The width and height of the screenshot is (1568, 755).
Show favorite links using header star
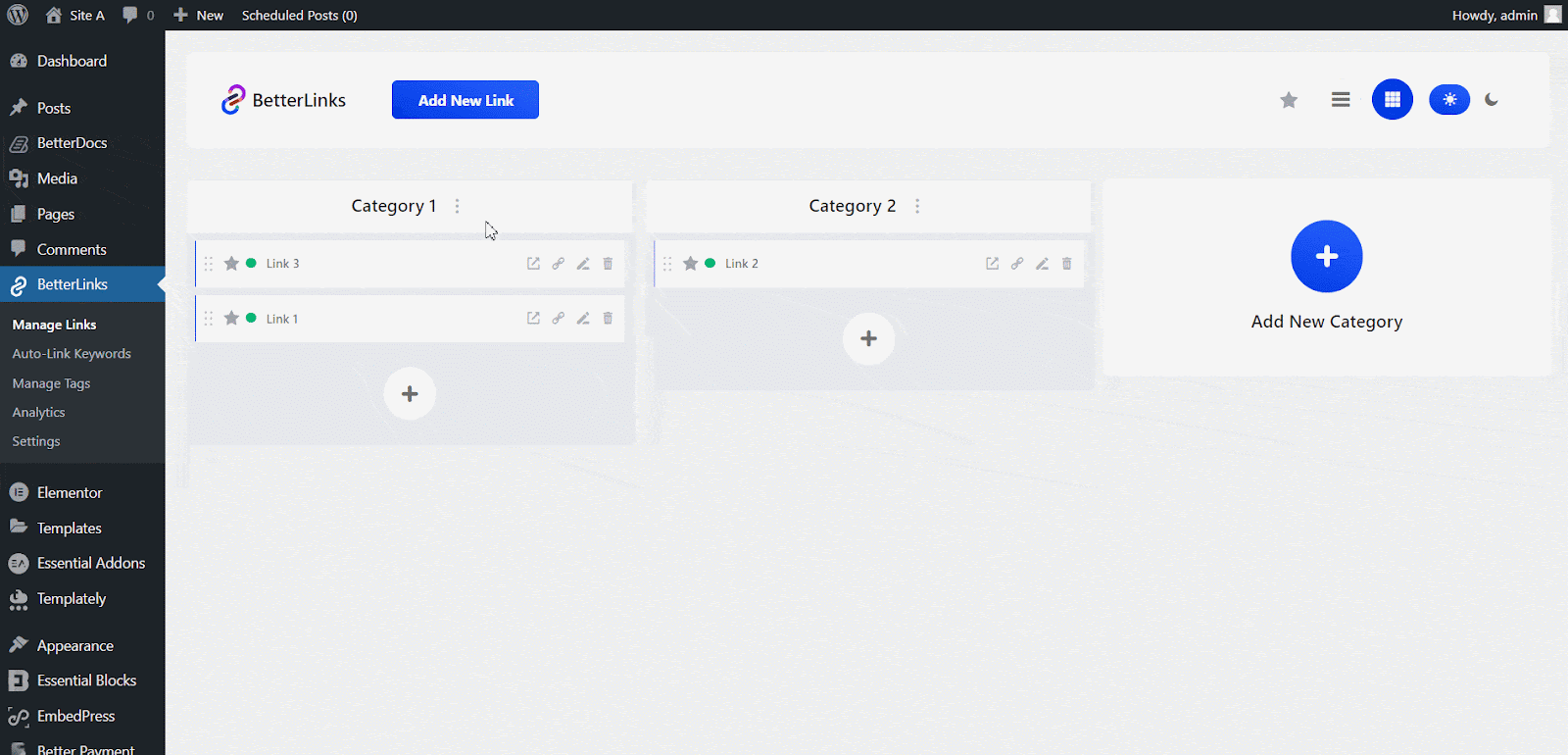point(1289,100)
